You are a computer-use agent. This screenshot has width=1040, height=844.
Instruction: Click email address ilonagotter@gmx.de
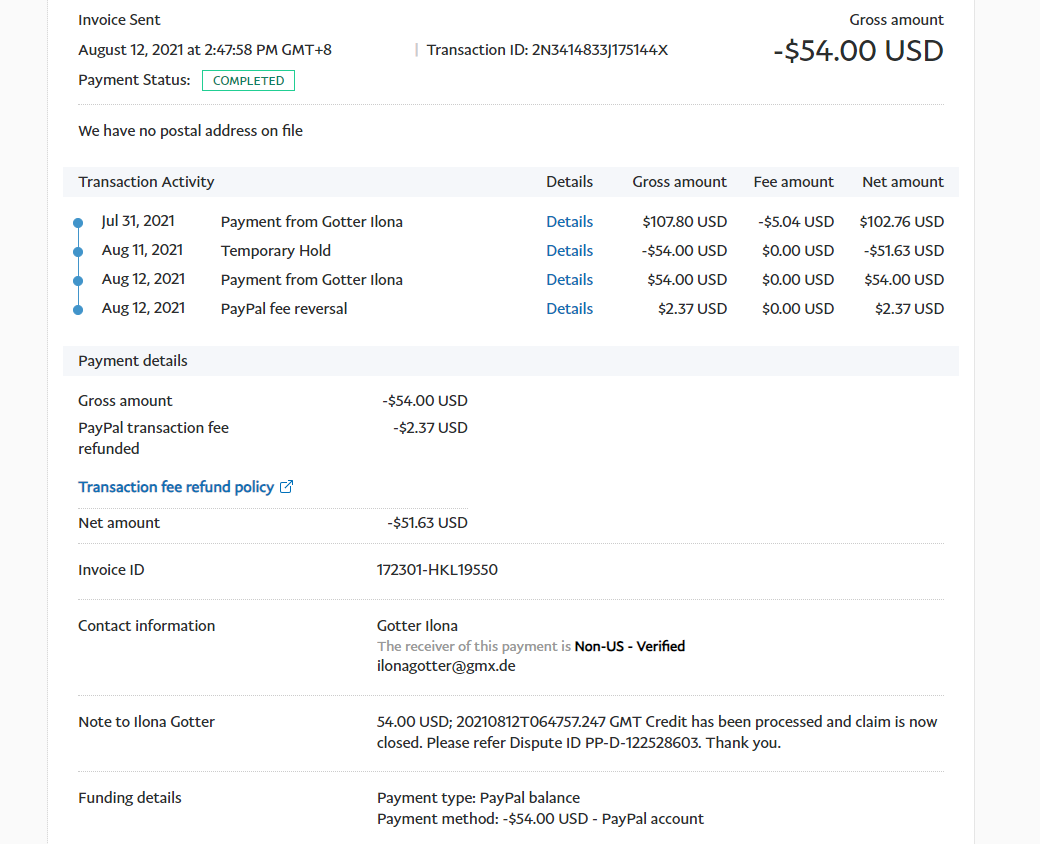[x=446, y=665]
